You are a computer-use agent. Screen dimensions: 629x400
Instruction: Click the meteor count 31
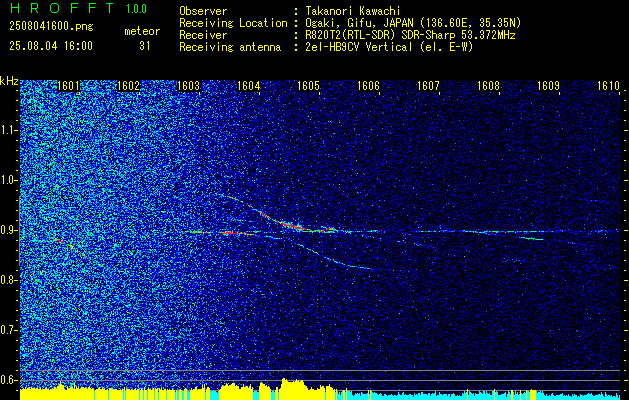[145, 46]
